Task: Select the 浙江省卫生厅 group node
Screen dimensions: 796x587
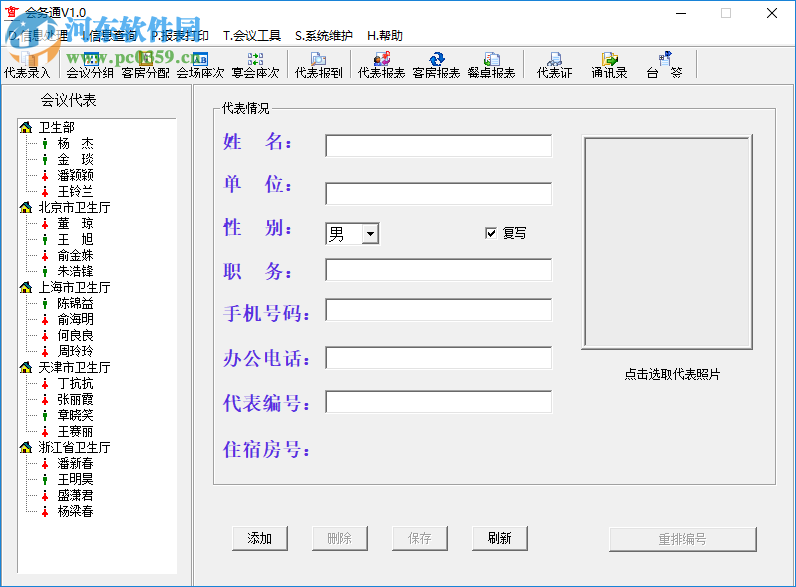Action: [74, 447]
